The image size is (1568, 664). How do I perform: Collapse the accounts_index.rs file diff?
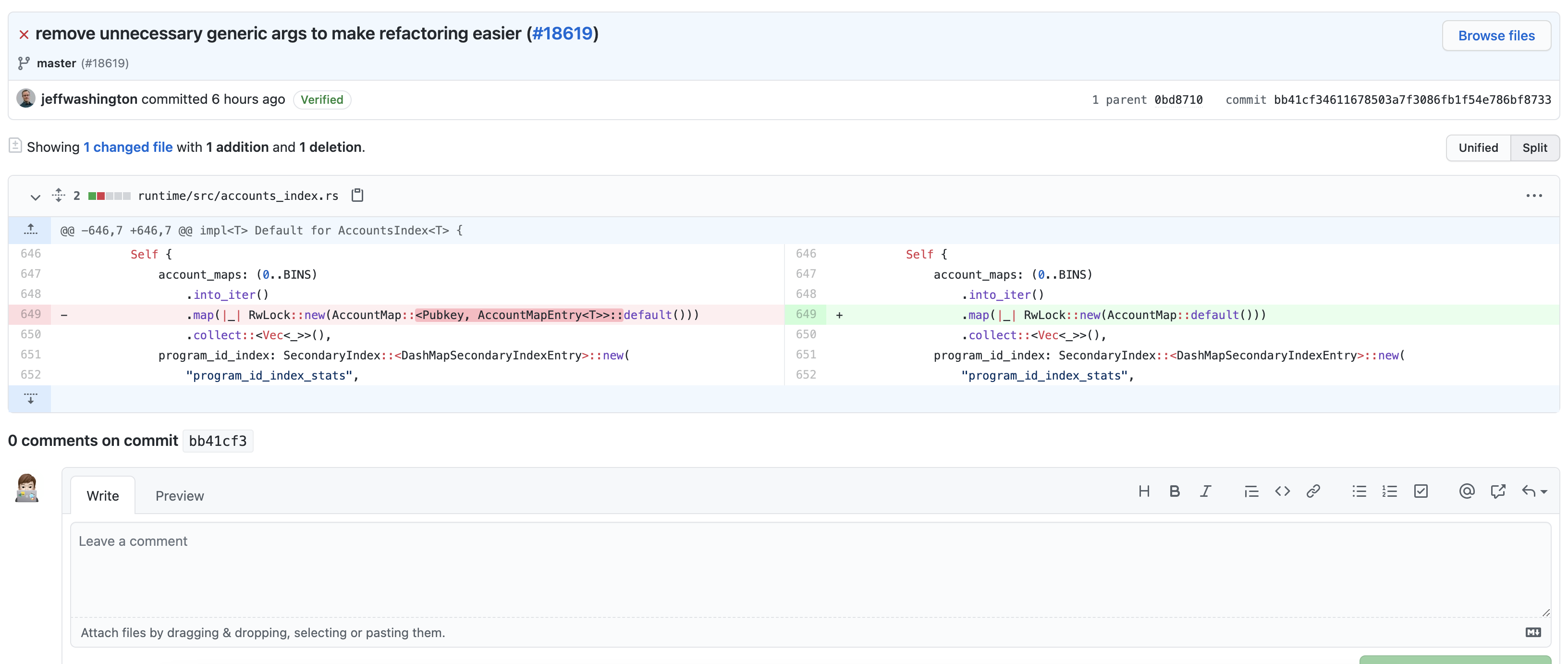coord(35,197)
